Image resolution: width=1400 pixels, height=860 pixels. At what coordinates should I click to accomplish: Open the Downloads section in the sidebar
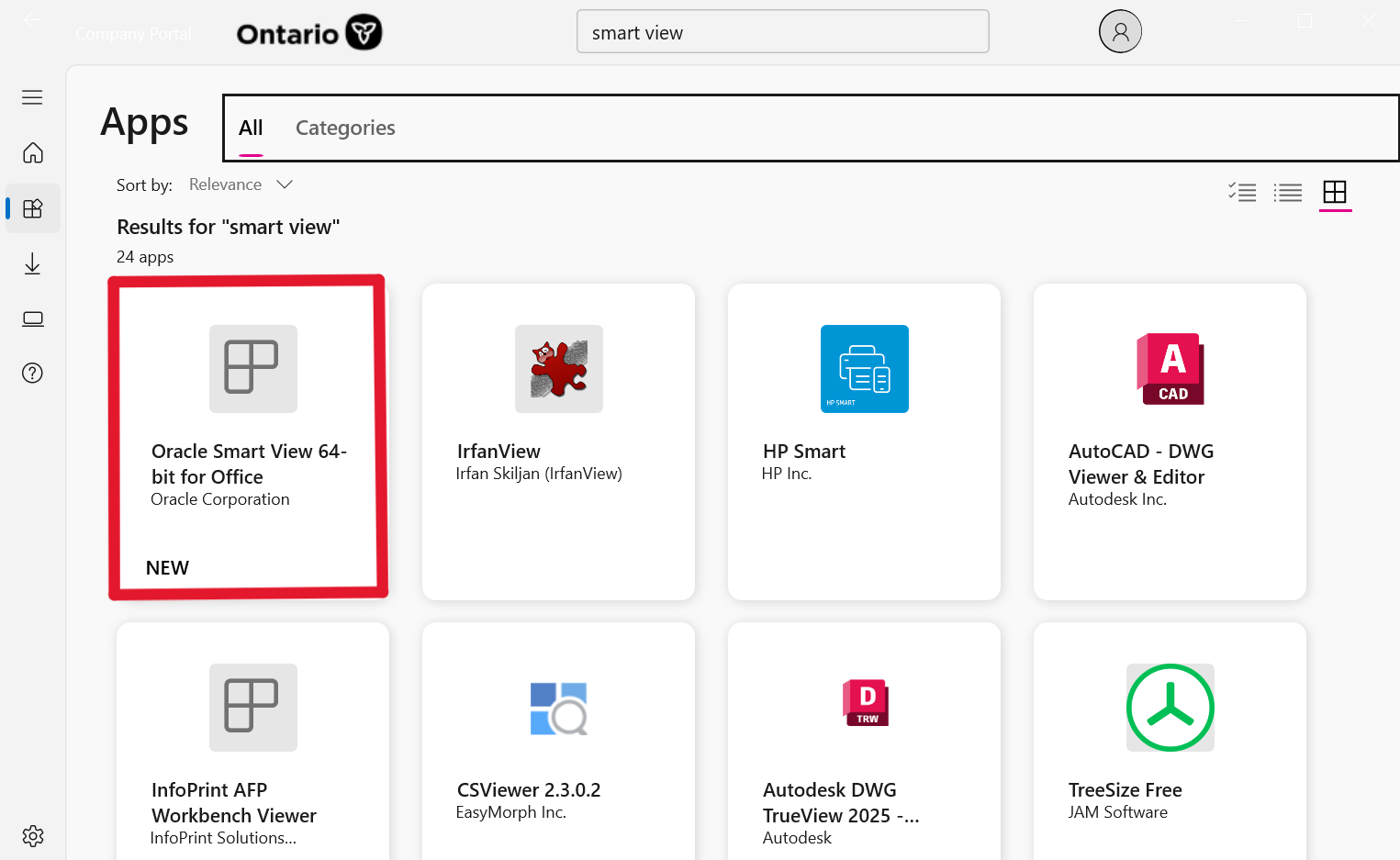[32, 263]
